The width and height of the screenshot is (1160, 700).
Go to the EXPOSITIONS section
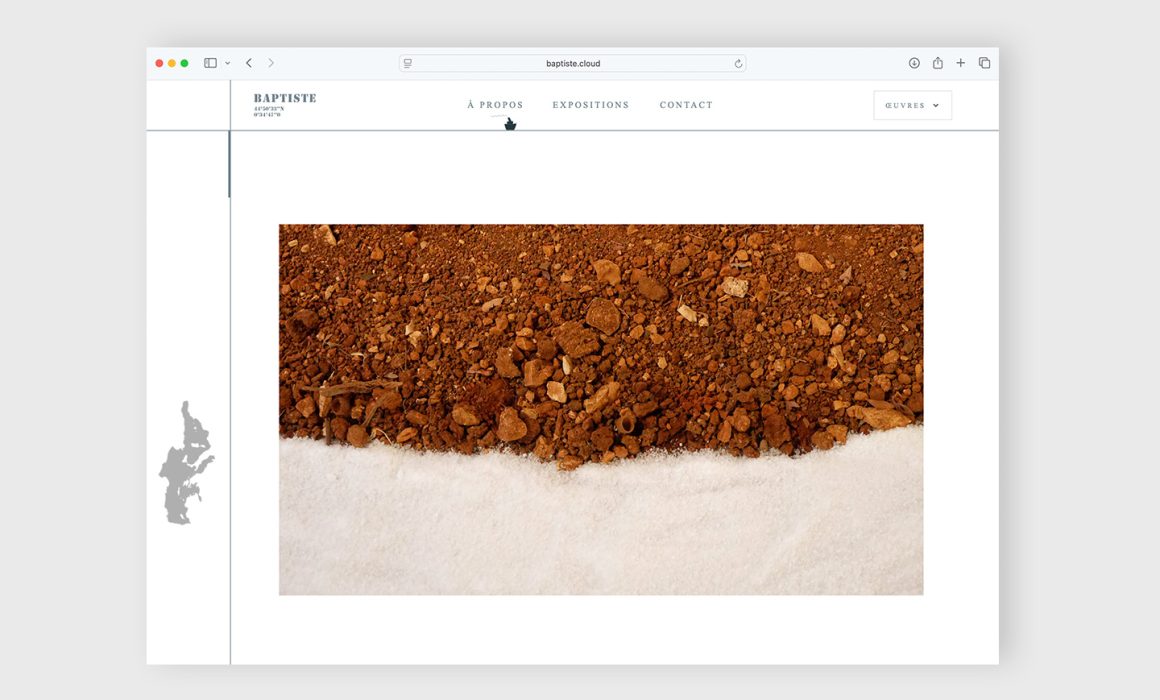(x=590, y=105)
